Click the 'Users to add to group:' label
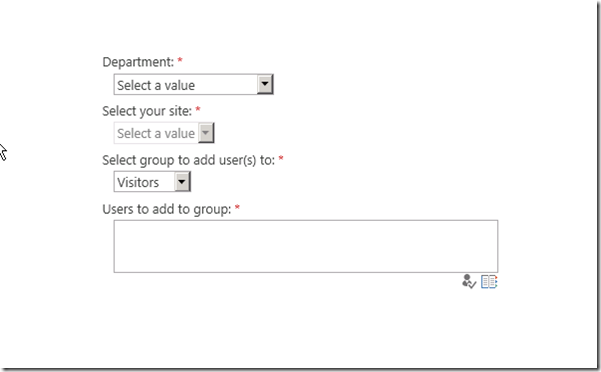 [x=167, y=209]
